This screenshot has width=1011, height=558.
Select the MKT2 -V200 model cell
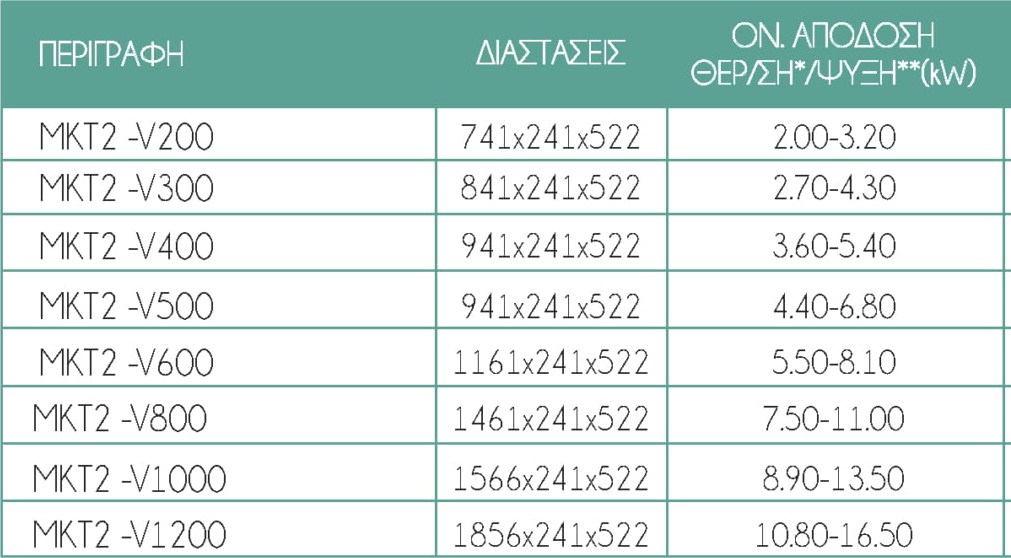(126, 137)
